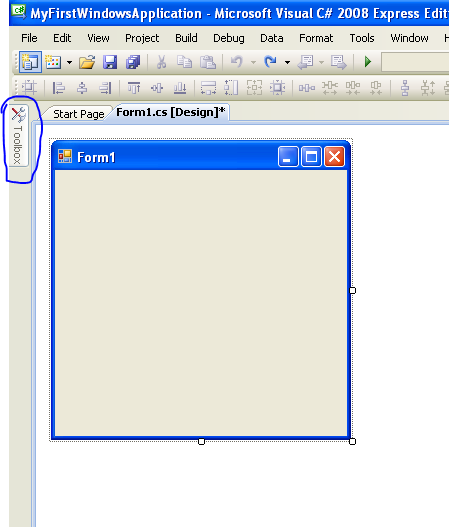The height and width of the screenshot is (527, 449).
Task: Open the Data menu
Action: click(272, 38)
